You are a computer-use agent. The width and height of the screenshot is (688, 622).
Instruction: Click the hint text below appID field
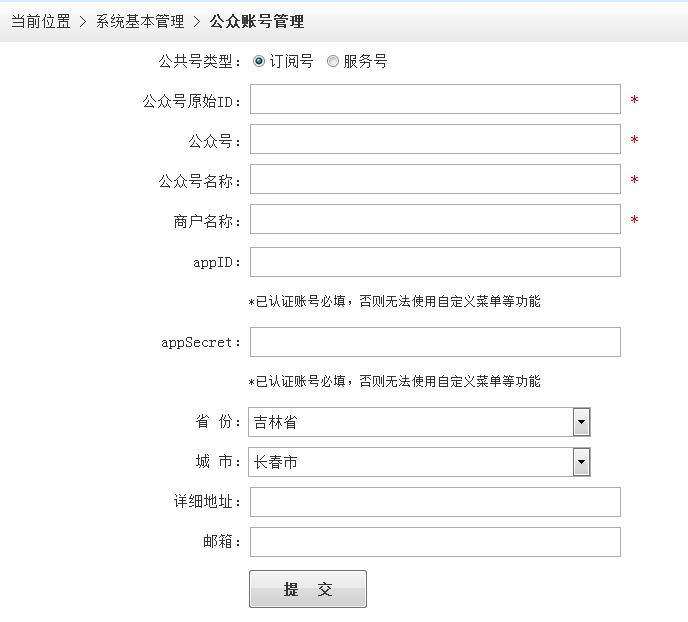394,301
